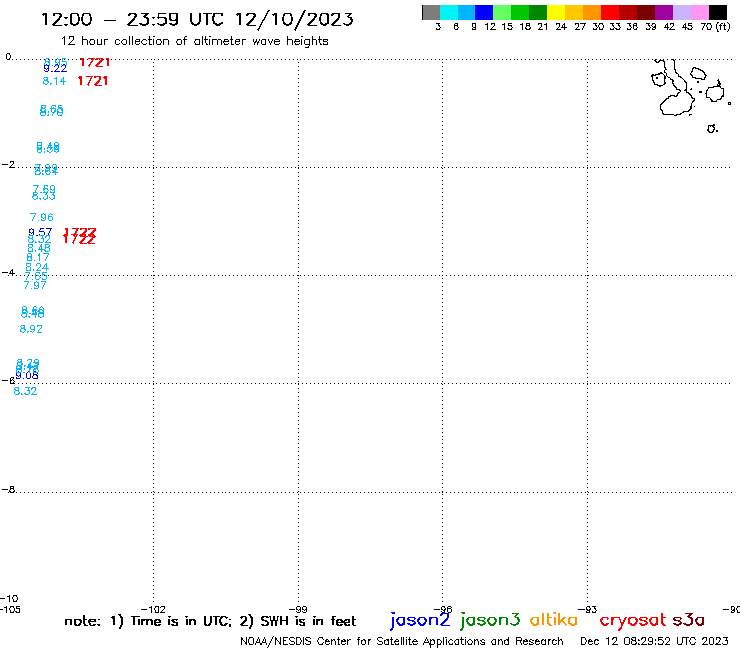This screenshot has height=650, width=740.
Task: Click the blue "jason2" satellite legend
Action: coord(420,620)
